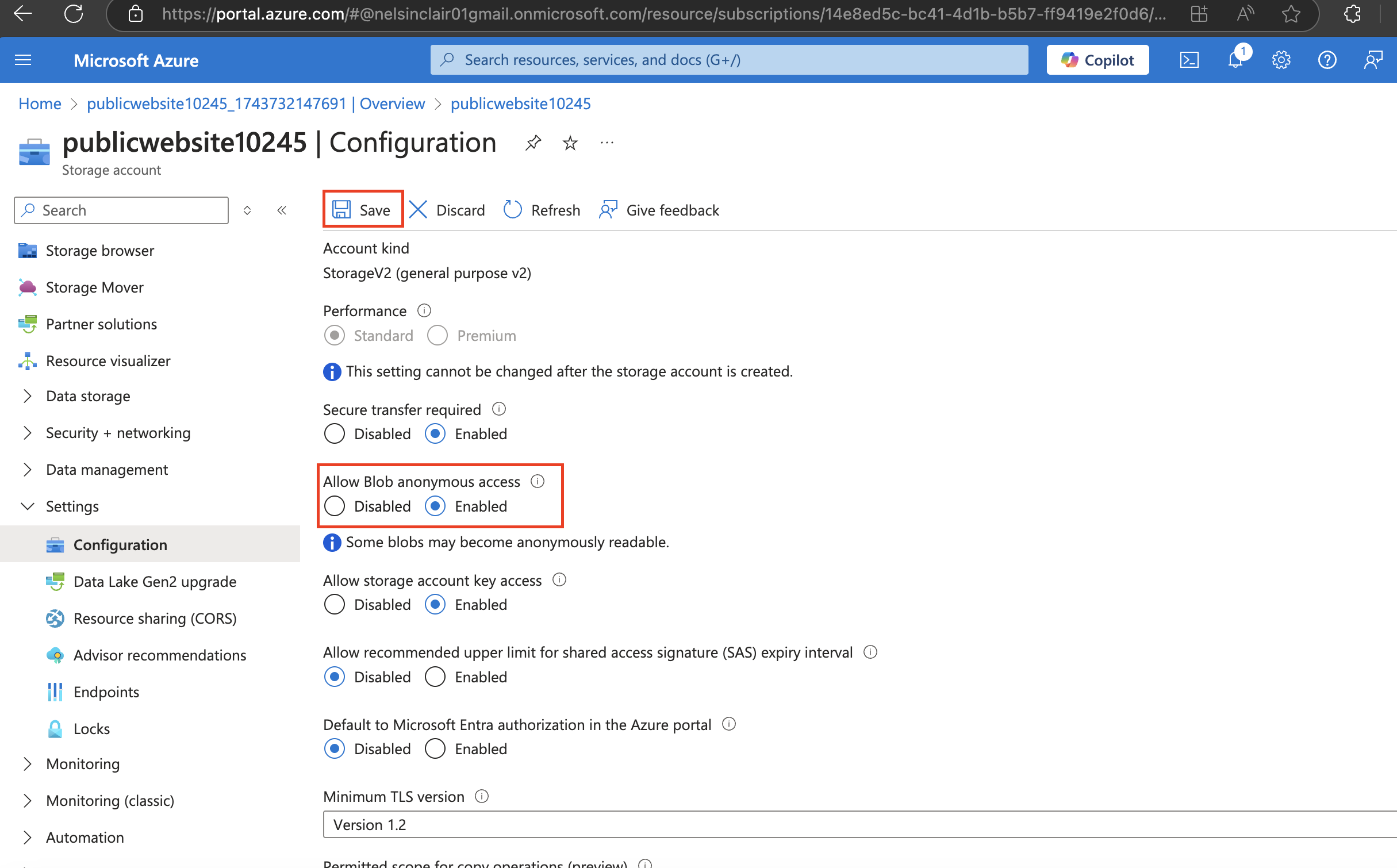Open the more options ellipsis by title
Image resolution: width=1397 pixels, height=868 pixels.
point(607,143)
